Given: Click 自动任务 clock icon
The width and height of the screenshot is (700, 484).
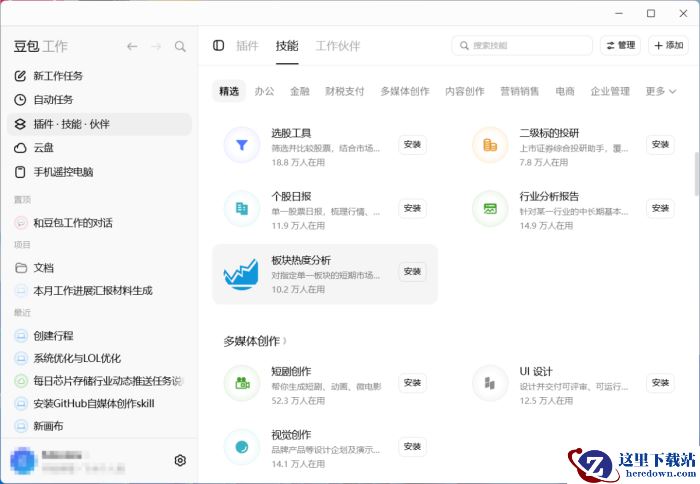Looking at the screenshot, I should [x=20, y=100].
